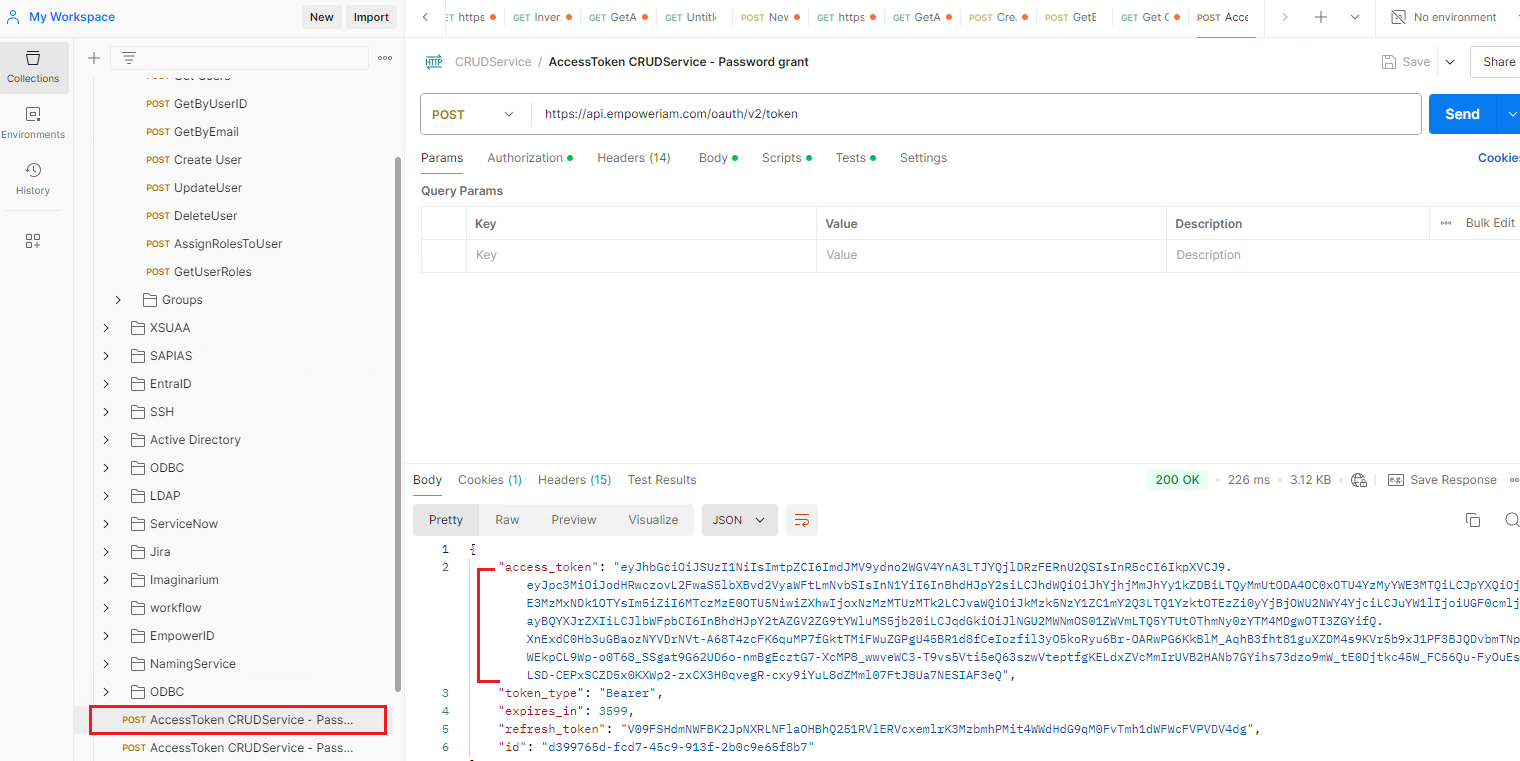Expand the SAPIAS folder
The image size is (1520, 761).
coord(107,356)
